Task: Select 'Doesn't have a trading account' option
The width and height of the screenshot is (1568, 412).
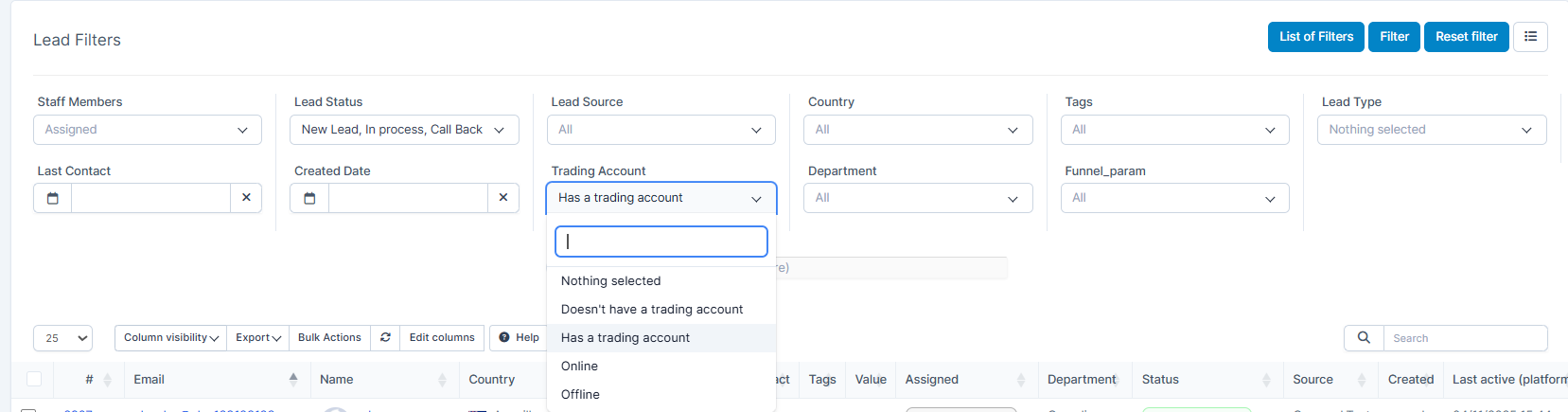Action: pos(652,310)
